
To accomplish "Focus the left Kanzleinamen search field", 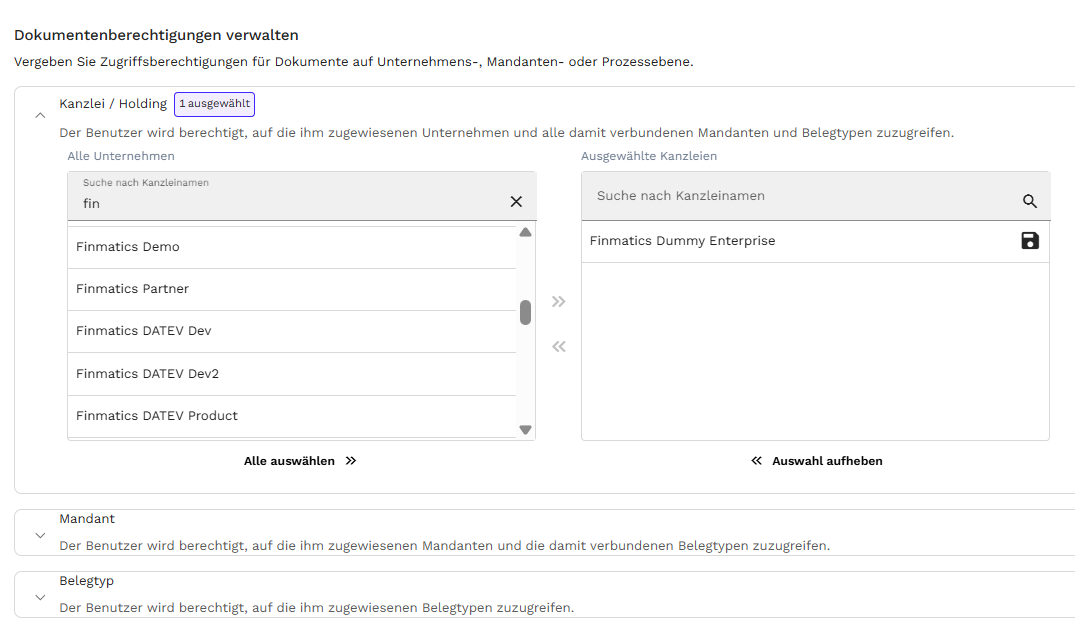I will click(290, 203).
